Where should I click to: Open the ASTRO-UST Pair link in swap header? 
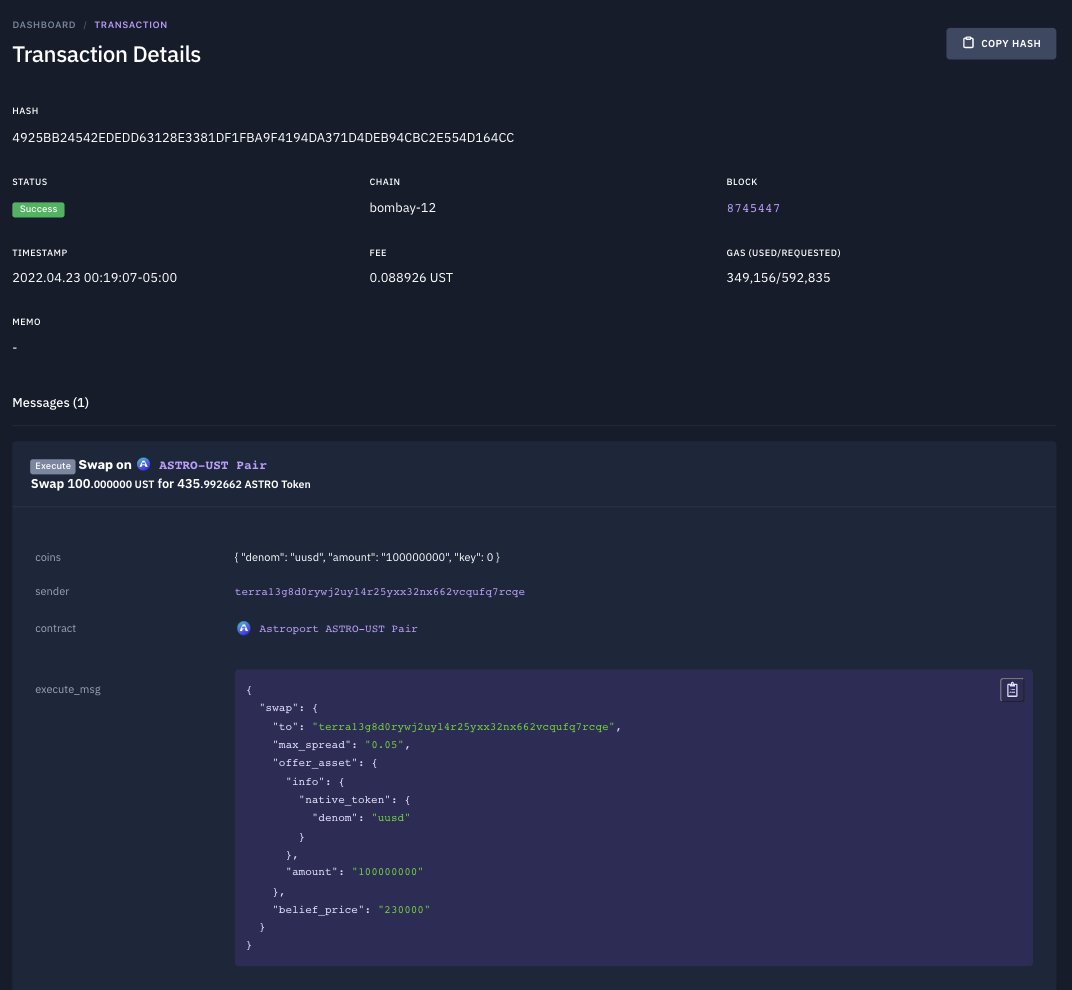[x=213, y=465]
